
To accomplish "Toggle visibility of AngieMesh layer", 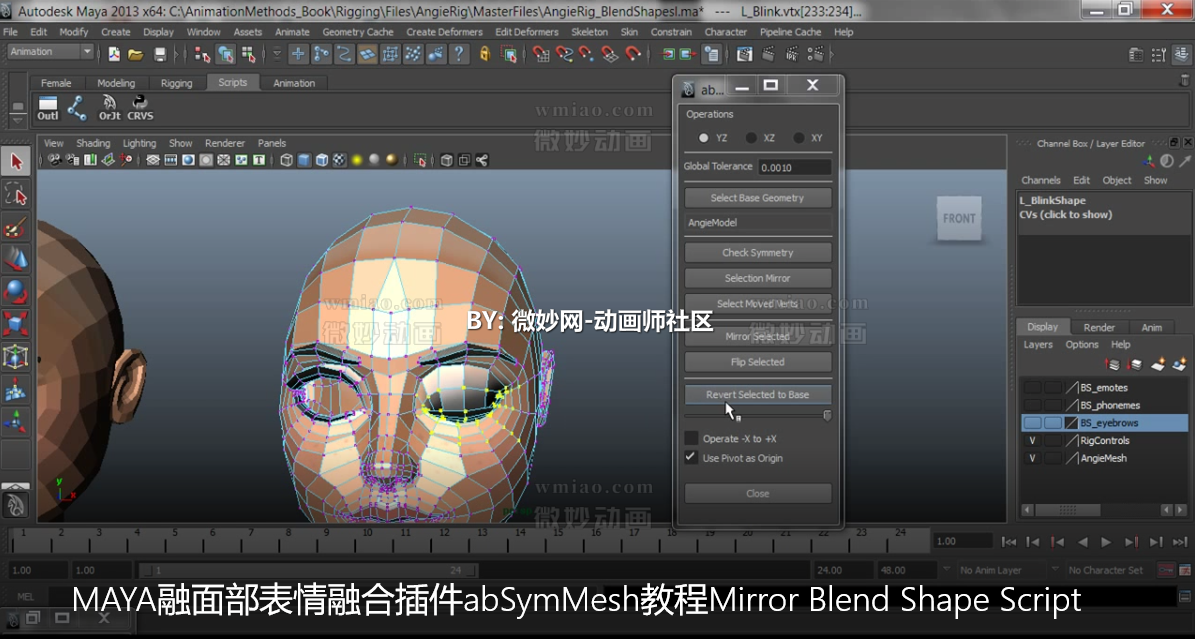I will 1033,458.
